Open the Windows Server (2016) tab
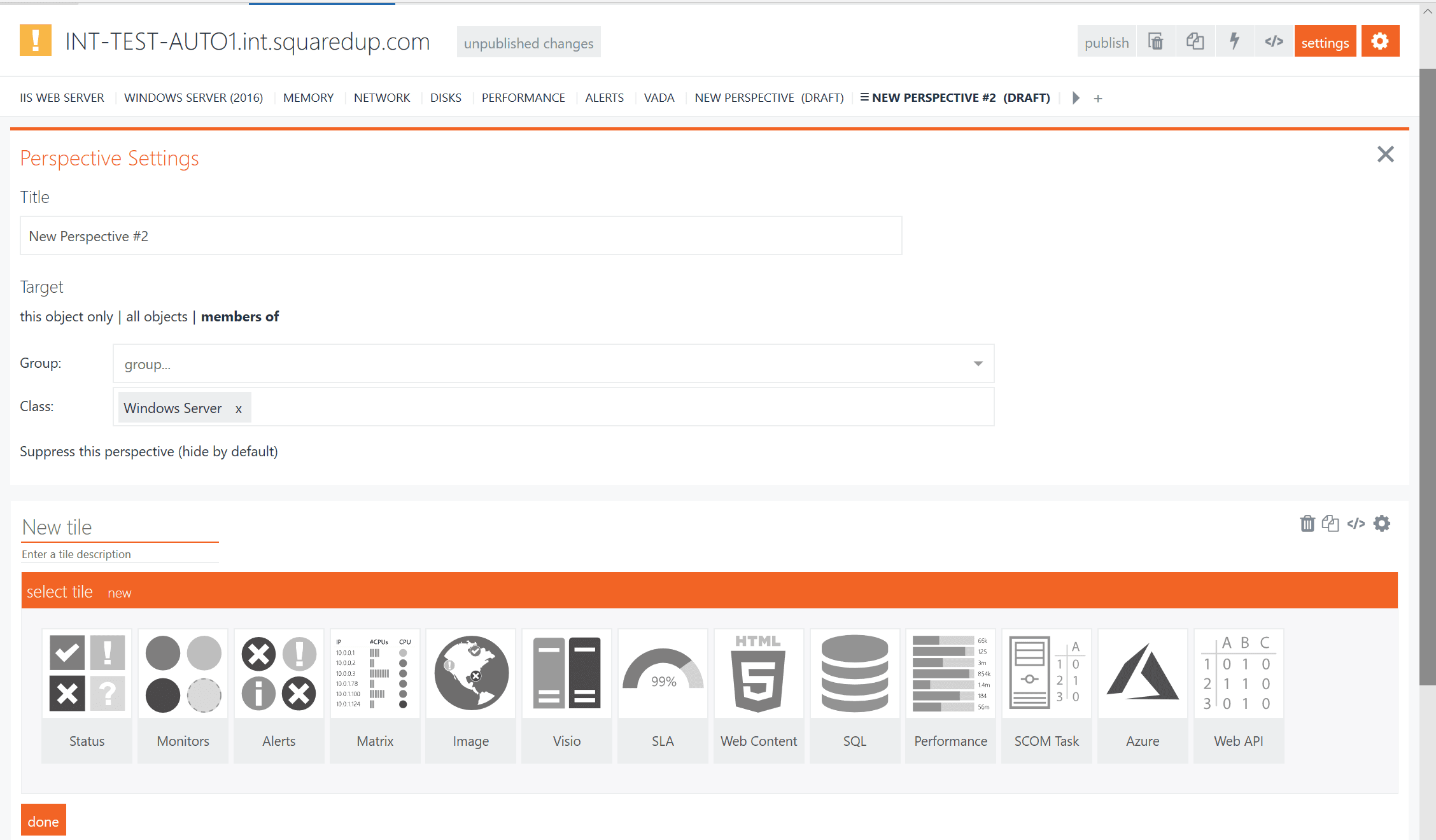The width and height of the screenshot is (1436, 840). tap(193, 98)
